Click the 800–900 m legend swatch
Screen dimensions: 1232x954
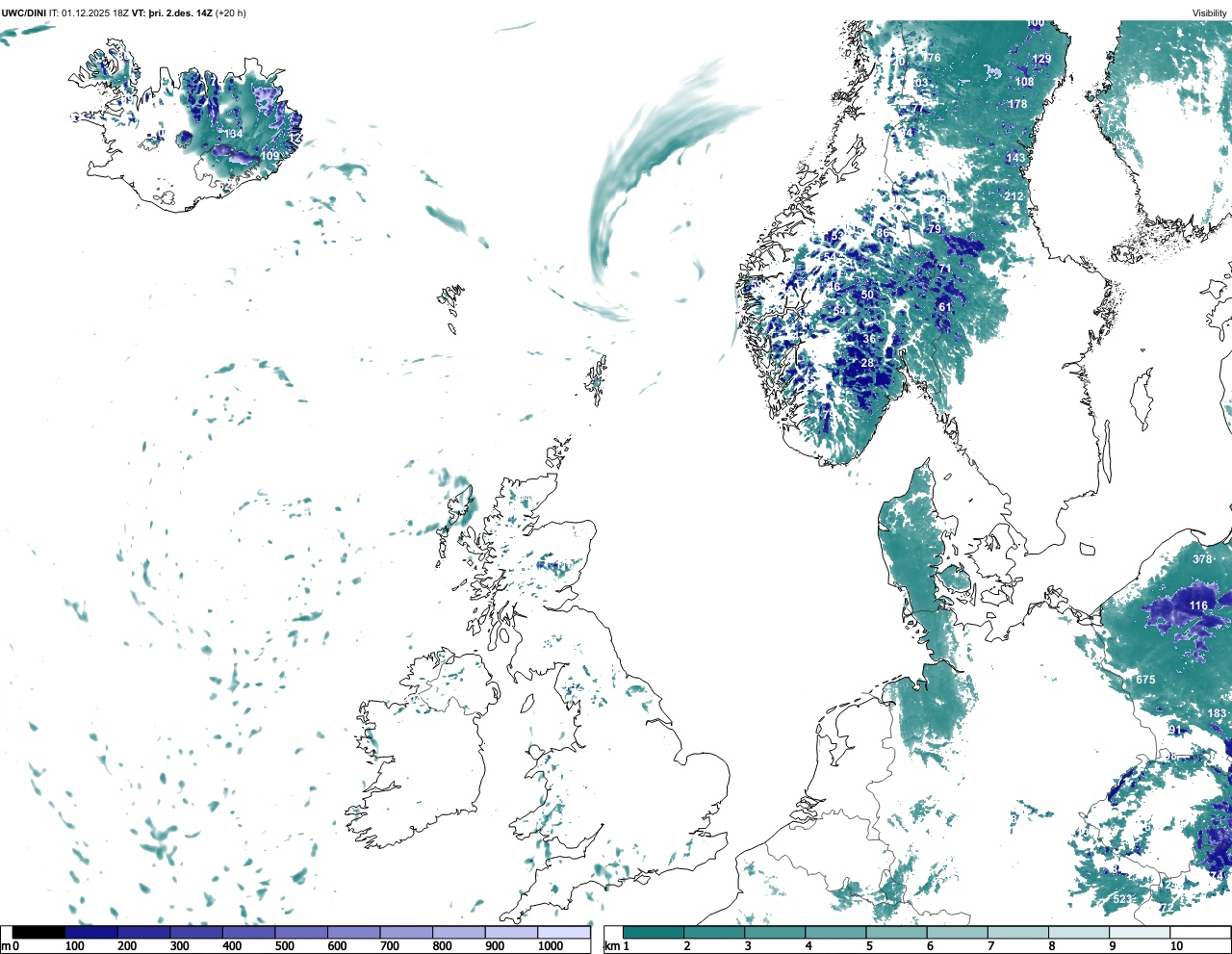[x=458, y=932]
